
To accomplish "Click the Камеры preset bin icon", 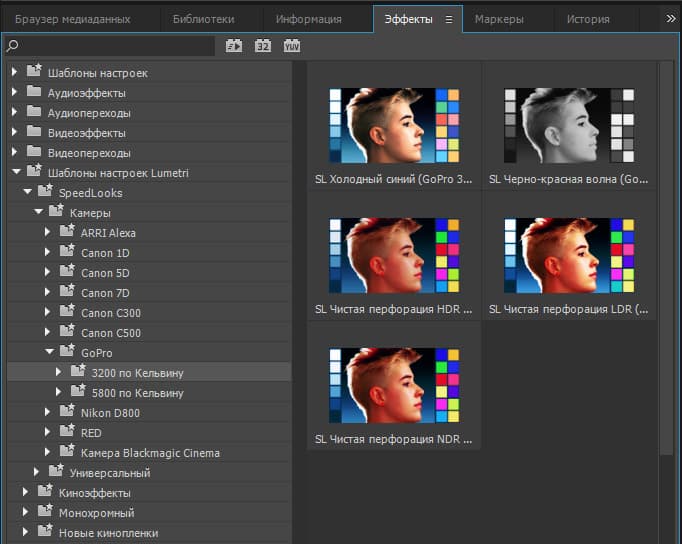I will click(x=56, y=210).
